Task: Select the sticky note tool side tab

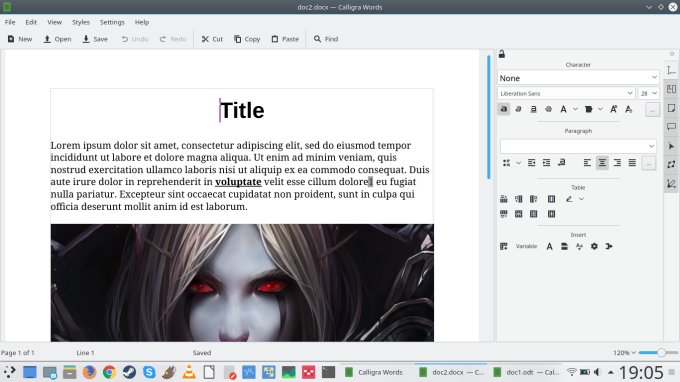Action: 671,108
